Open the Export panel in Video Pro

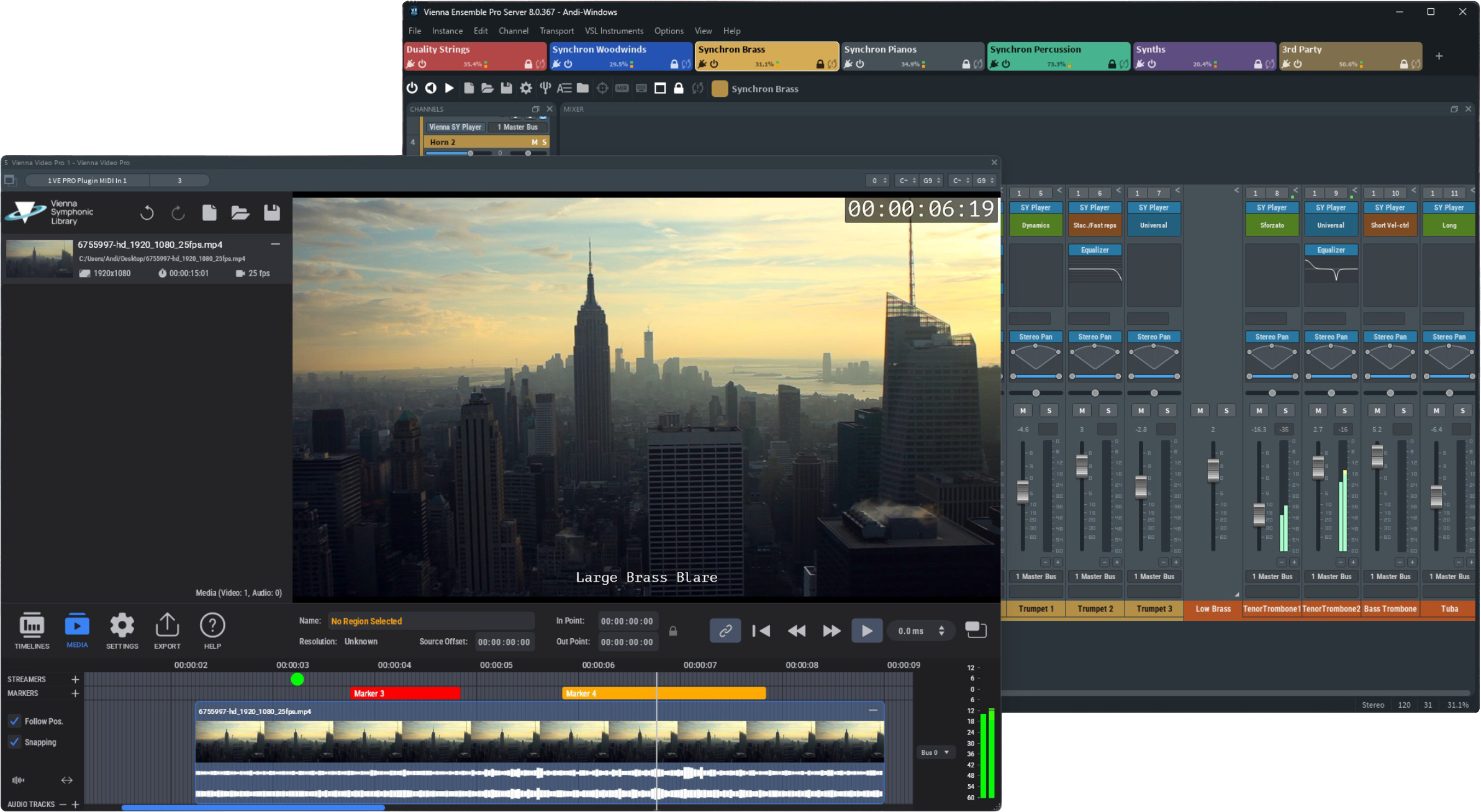click(x=167, y=631)
